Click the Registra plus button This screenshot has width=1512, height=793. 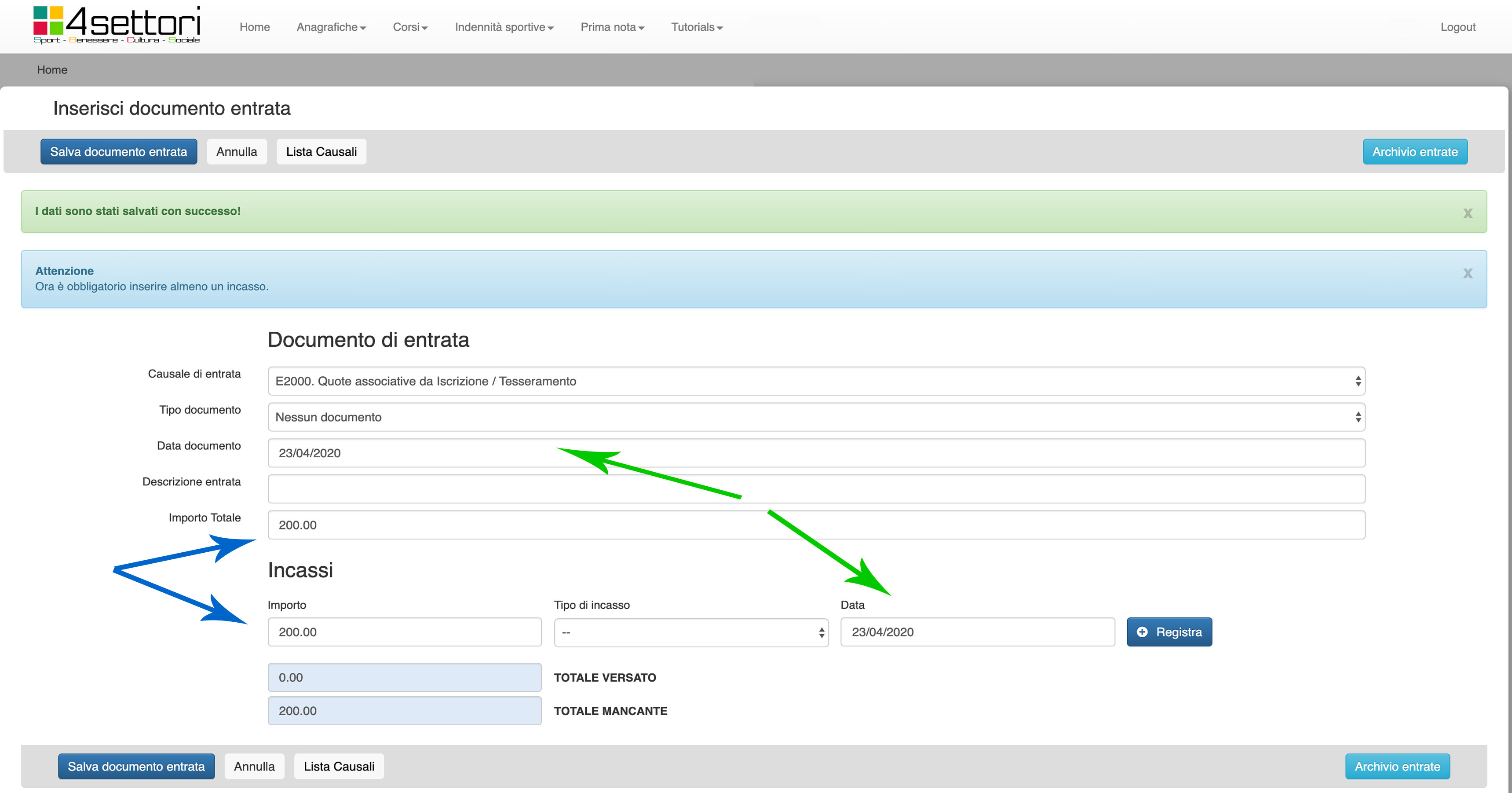coord(1169,632)
